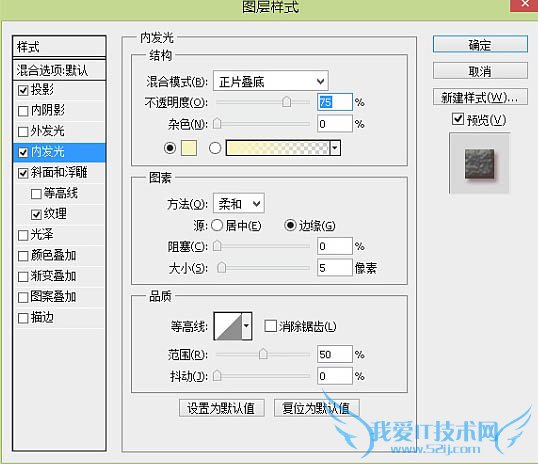The width and height of the screenshot is (538, 464).
Task: Click the 抖动 jitter value field
Action: point(335,376)
